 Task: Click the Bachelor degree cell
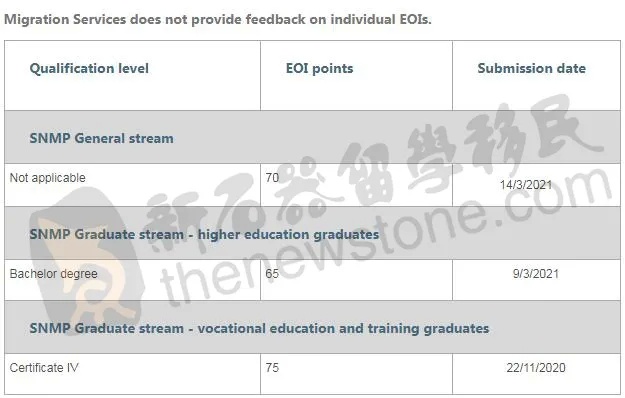point(53,274)
